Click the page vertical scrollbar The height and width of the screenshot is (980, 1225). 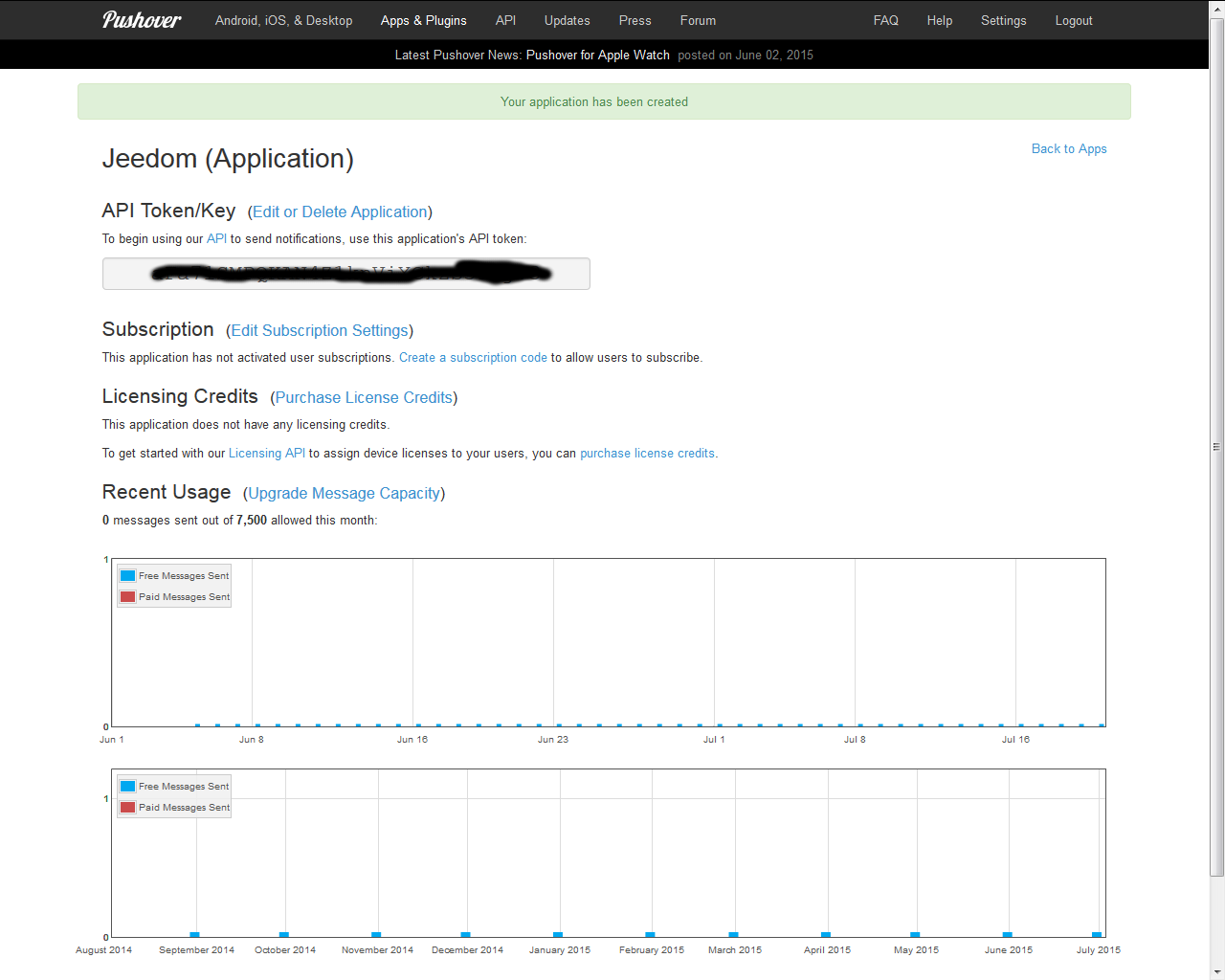(x=1216, y=446)
